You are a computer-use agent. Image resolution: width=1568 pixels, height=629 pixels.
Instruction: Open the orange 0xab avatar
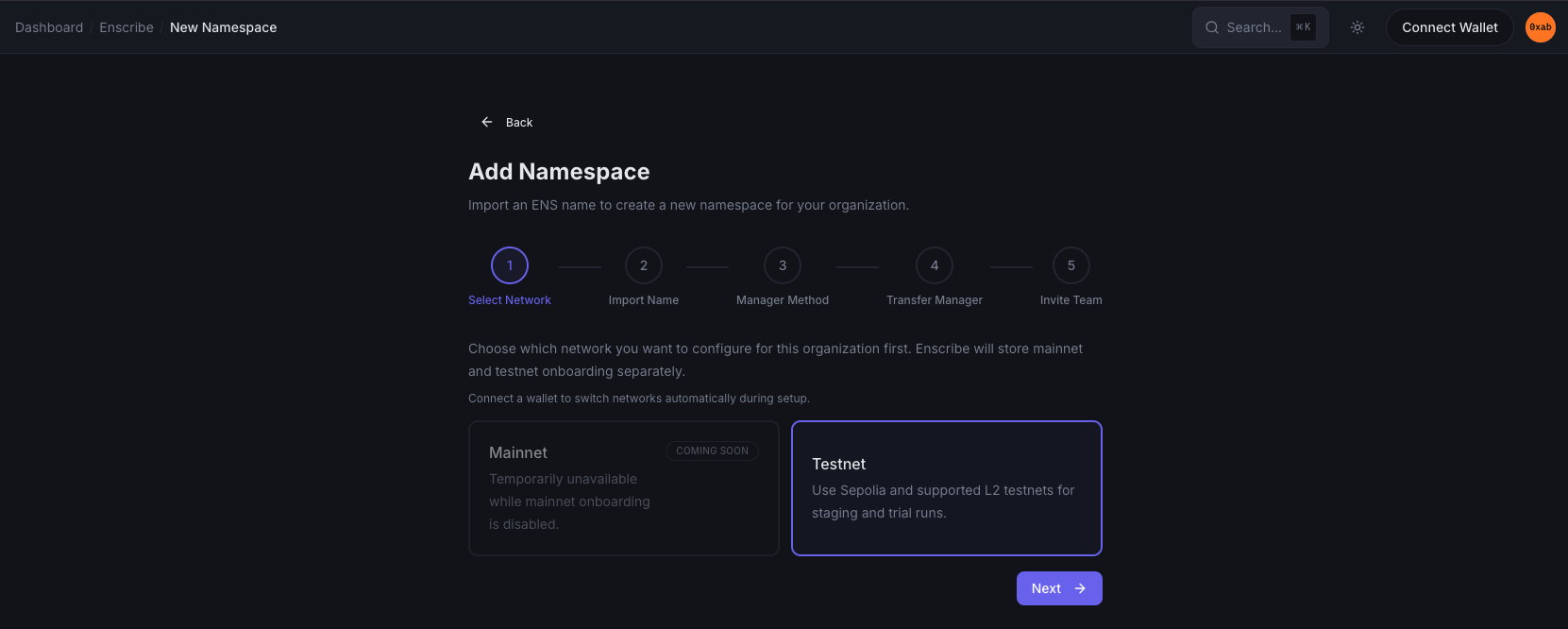[1541, 27]
